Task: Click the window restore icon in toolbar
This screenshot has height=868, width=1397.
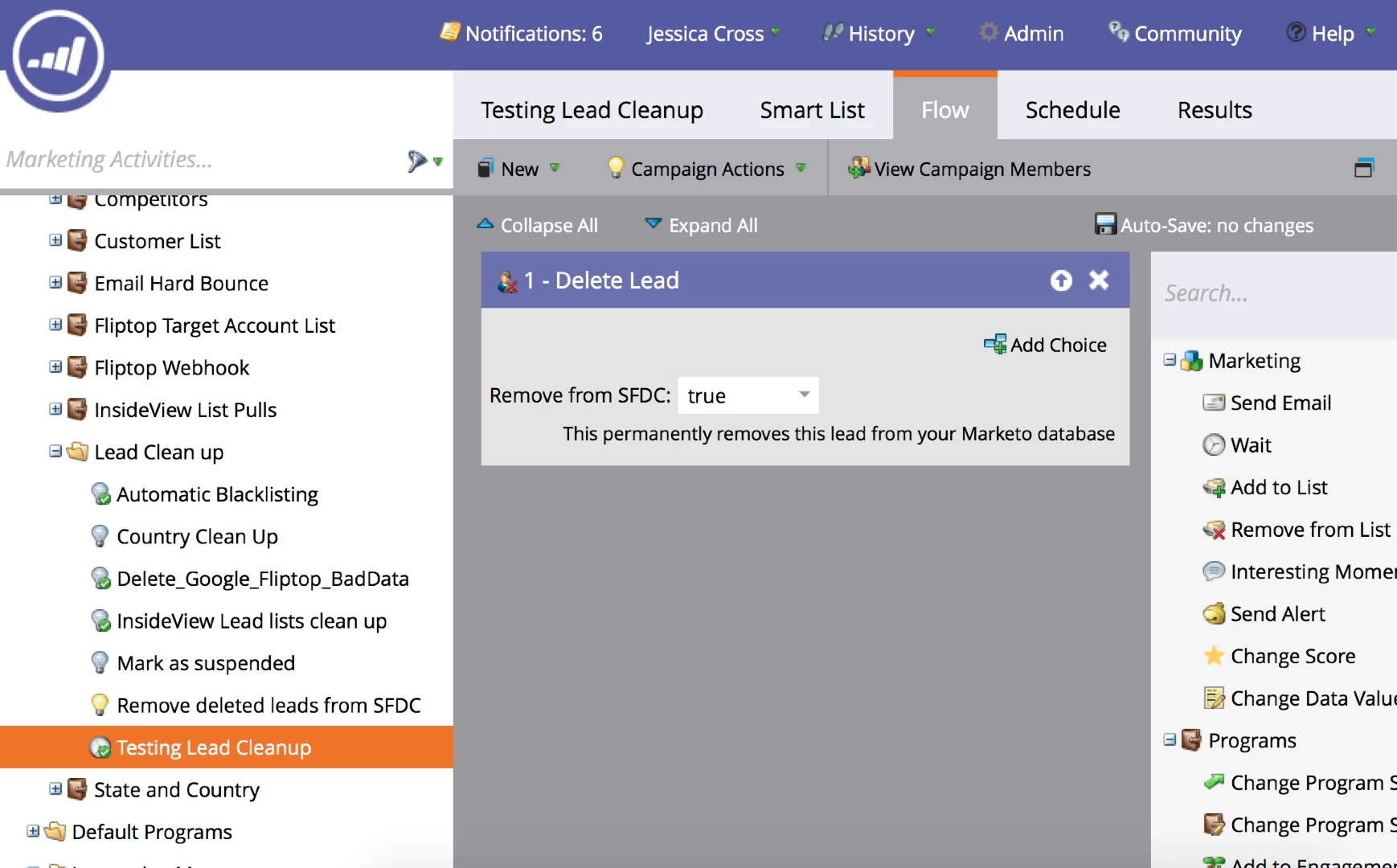Action: (x=1364, y=168)
